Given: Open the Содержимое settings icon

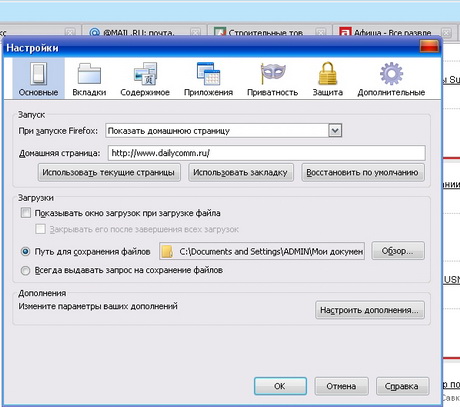Looking at the screenshot, I should tap(145, 74).
